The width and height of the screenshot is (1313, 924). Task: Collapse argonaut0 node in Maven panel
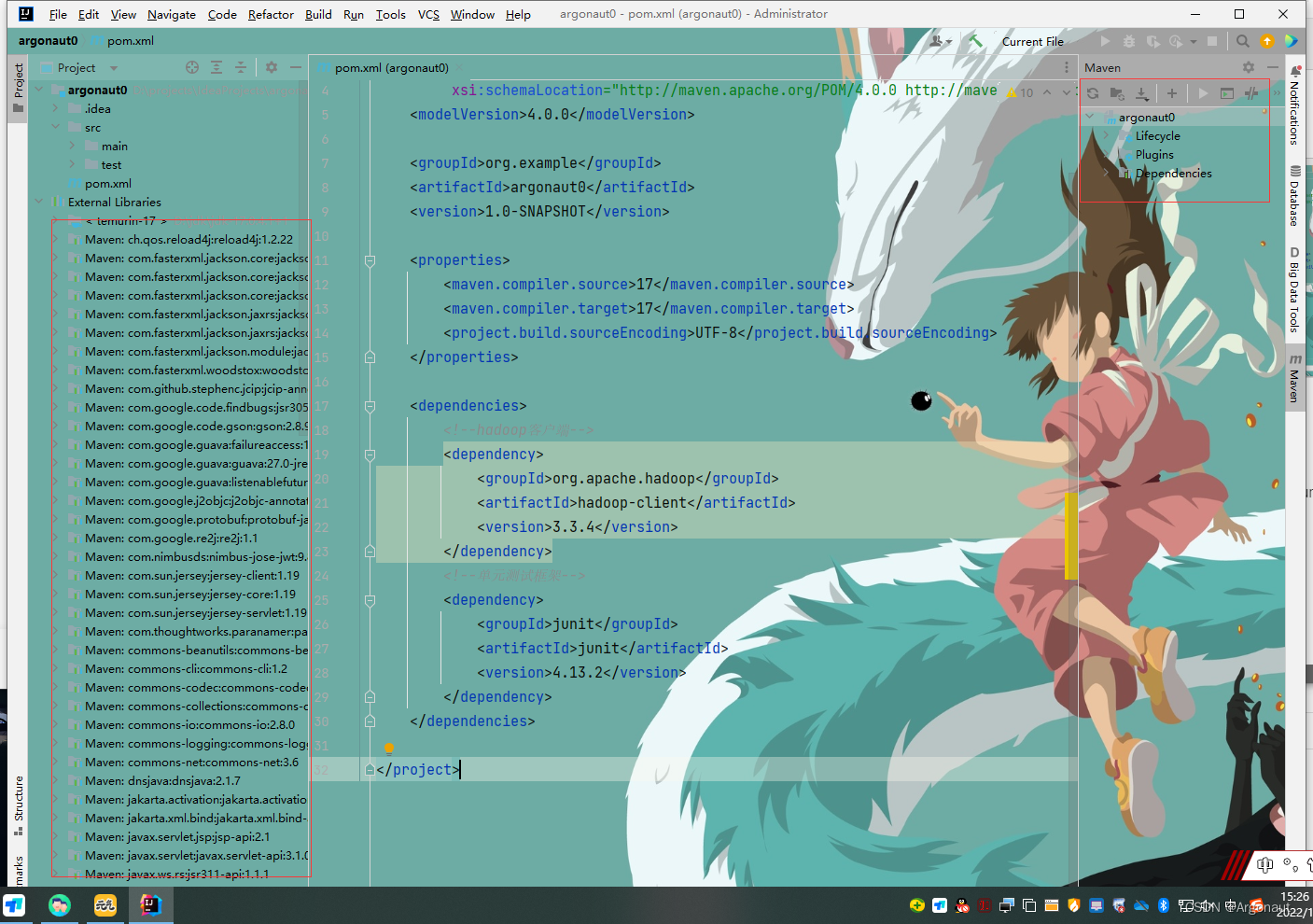(1089, 118)
